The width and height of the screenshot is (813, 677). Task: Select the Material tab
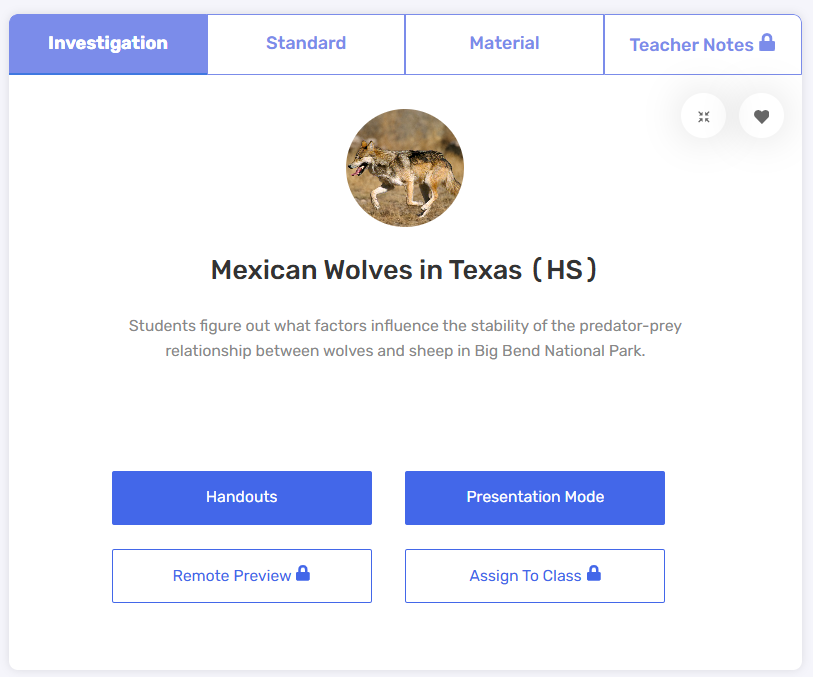(504, 45)
